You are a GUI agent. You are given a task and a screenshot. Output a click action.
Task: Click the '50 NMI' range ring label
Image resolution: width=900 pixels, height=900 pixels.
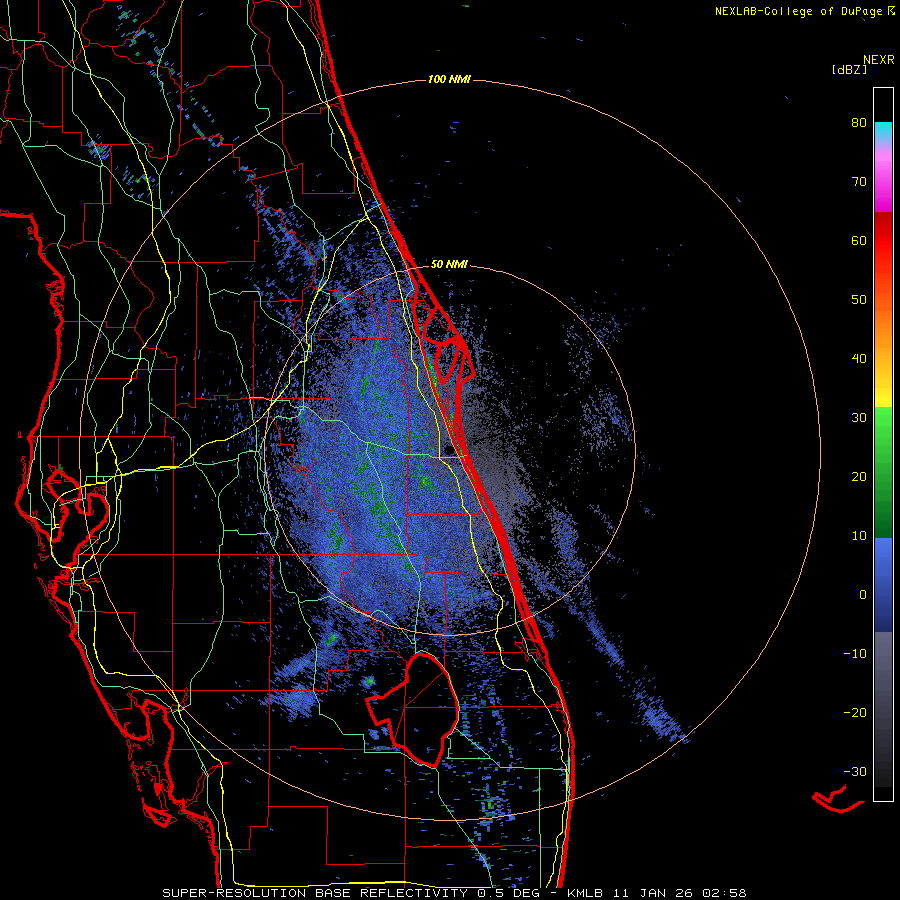point(449,264)
